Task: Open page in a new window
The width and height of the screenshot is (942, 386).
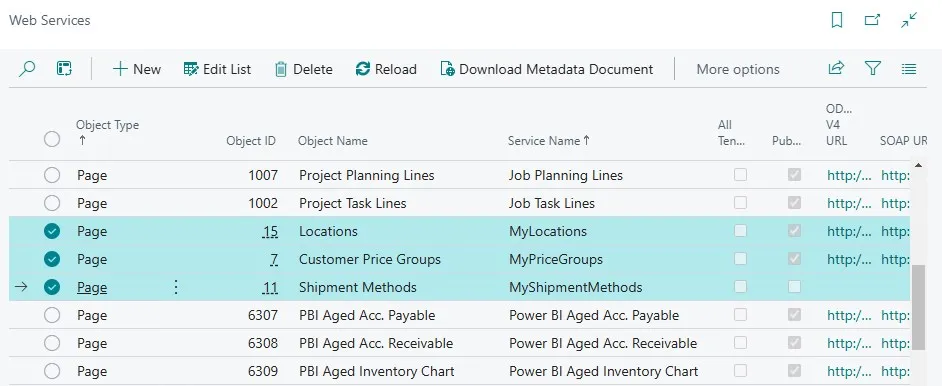Action: coord(872,20)
